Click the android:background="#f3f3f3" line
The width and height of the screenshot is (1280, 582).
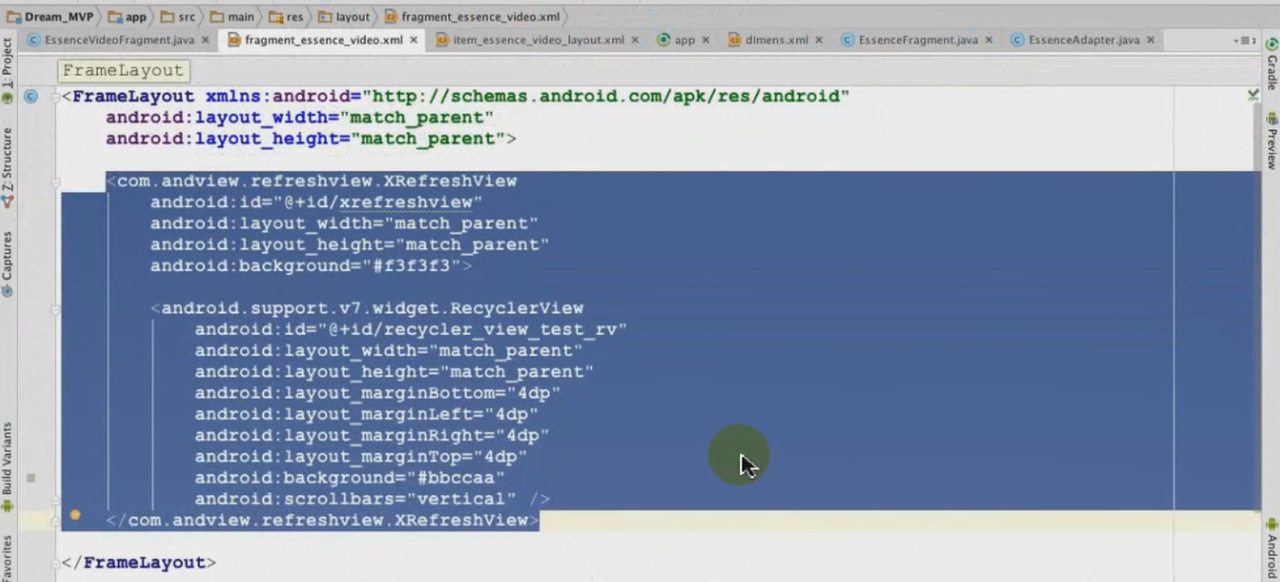click(311, 266)
